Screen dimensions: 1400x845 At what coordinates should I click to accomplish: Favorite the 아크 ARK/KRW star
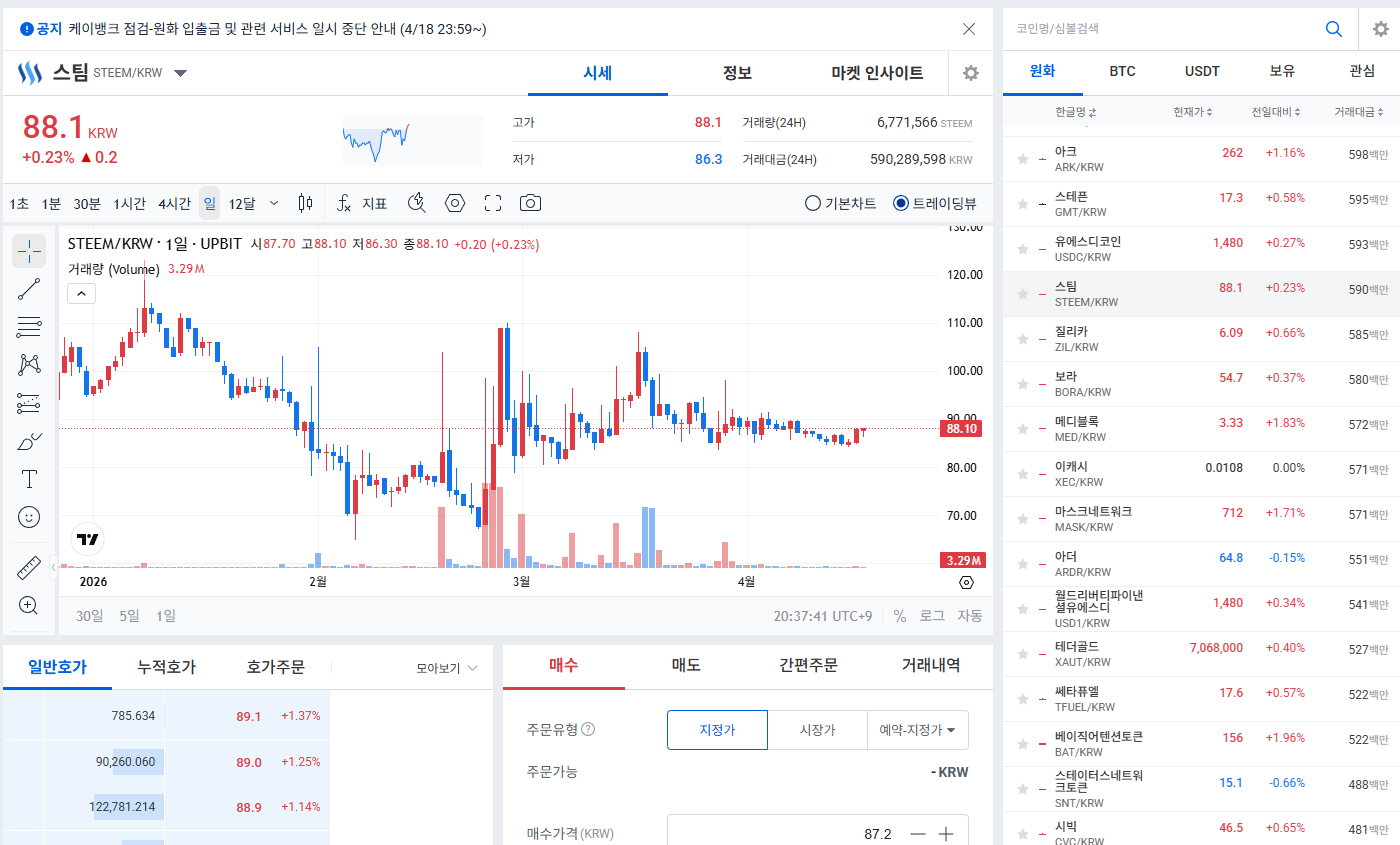(1022, 159)
